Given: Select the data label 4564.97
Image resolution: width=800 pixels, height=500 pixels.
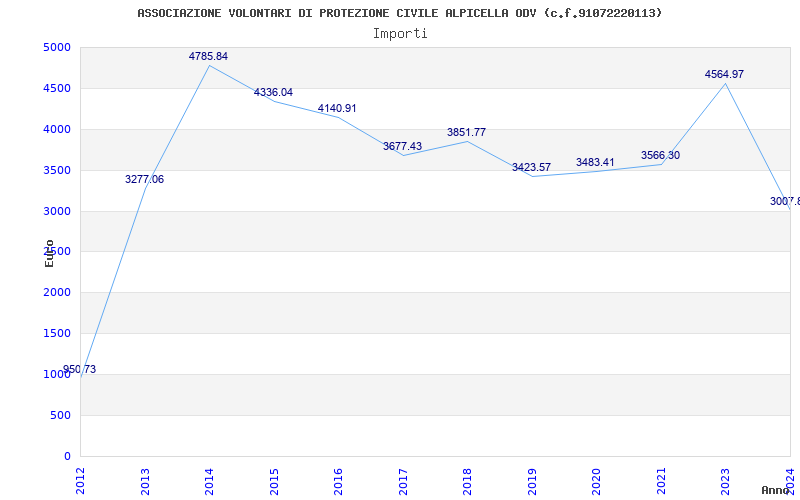Looking at the screenshot, I should (724, 74).
